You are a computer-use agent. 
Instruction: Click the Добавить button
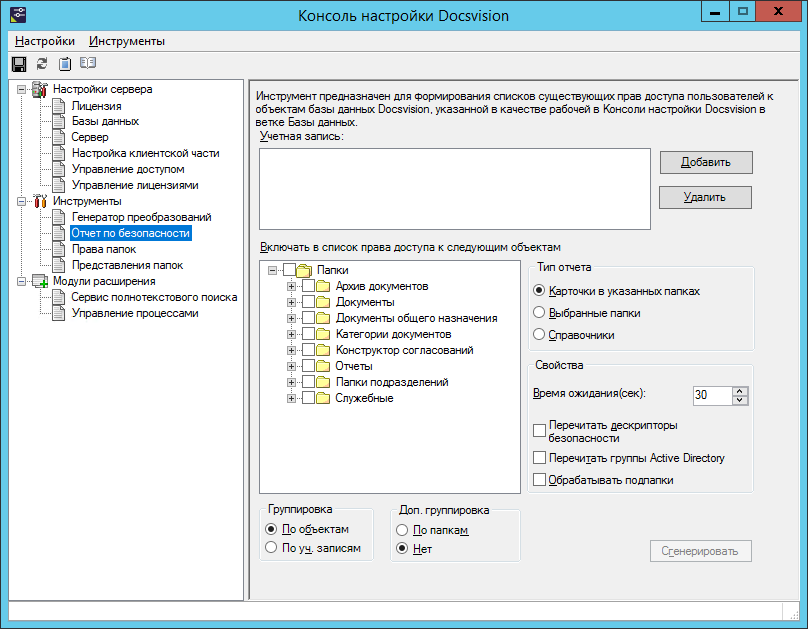pos(705,162)
